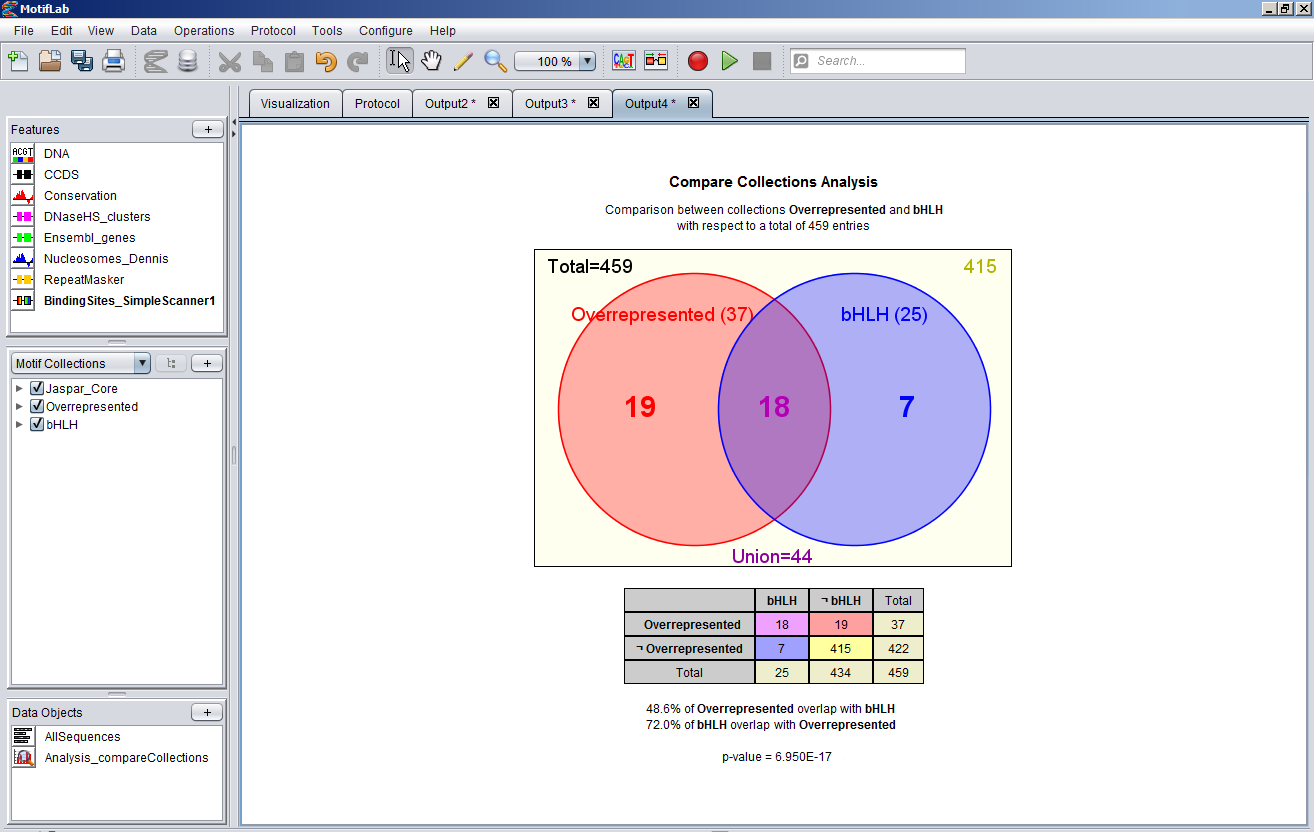Select the BindingSites_SimpleScanner1 feature
This screenshot has height=832, width=1314.
point(116,301)
